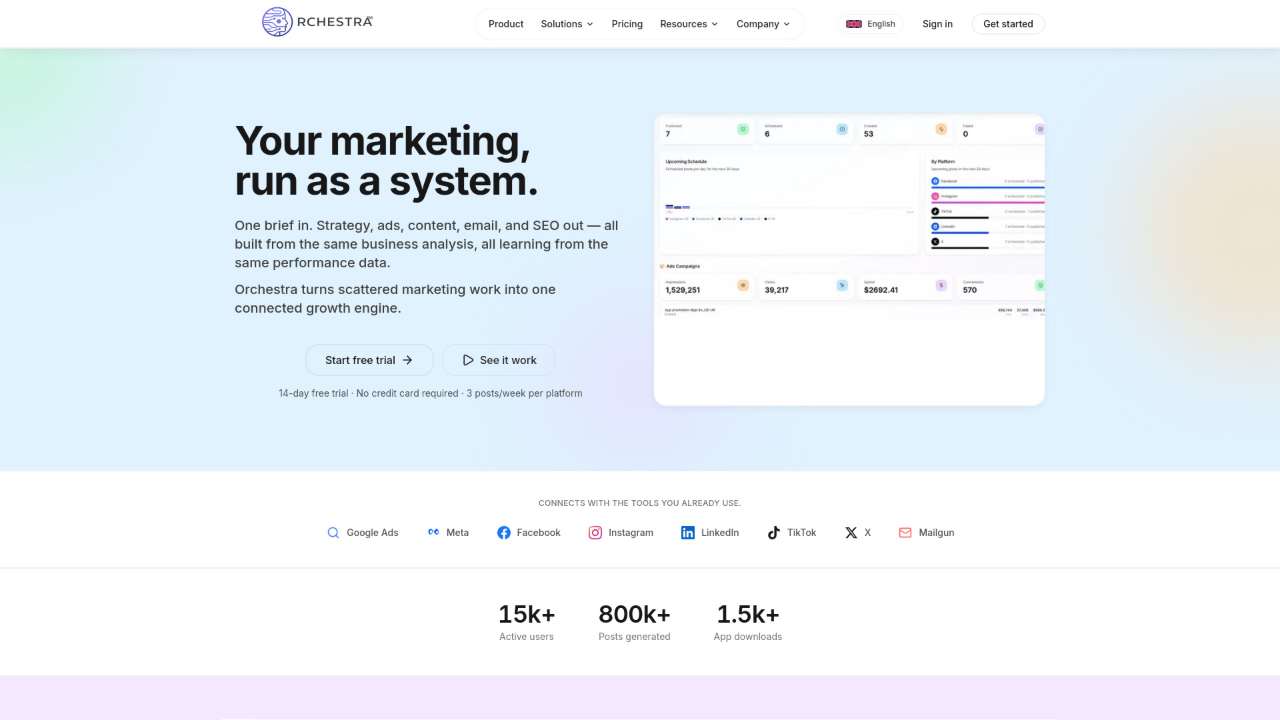This screenshot has height=720, width=1280.
Task: Open the English language selector
Action: [x=870, y=24]
